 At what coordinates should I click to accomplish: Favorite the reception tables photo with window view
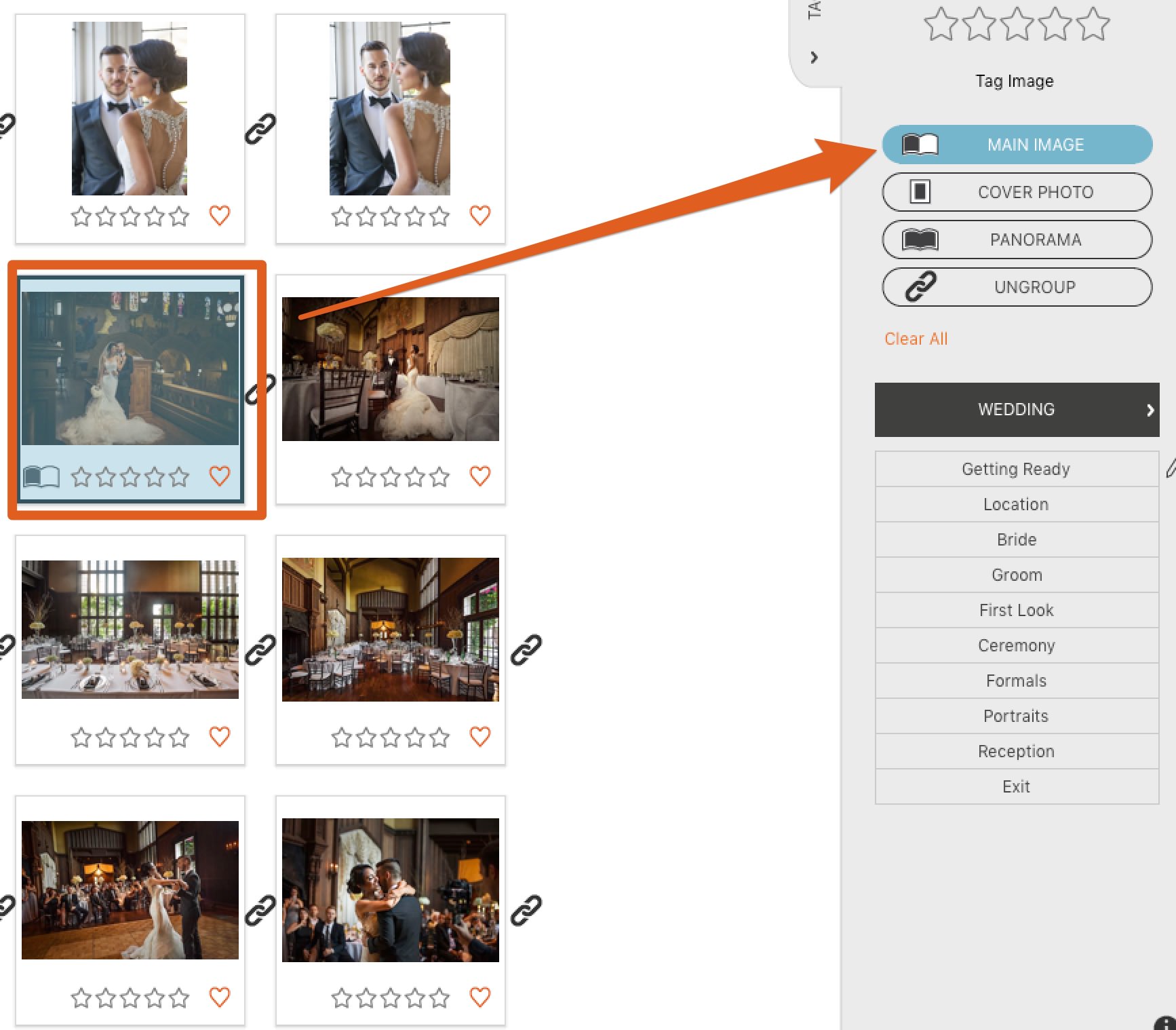(x=220, y=737)
